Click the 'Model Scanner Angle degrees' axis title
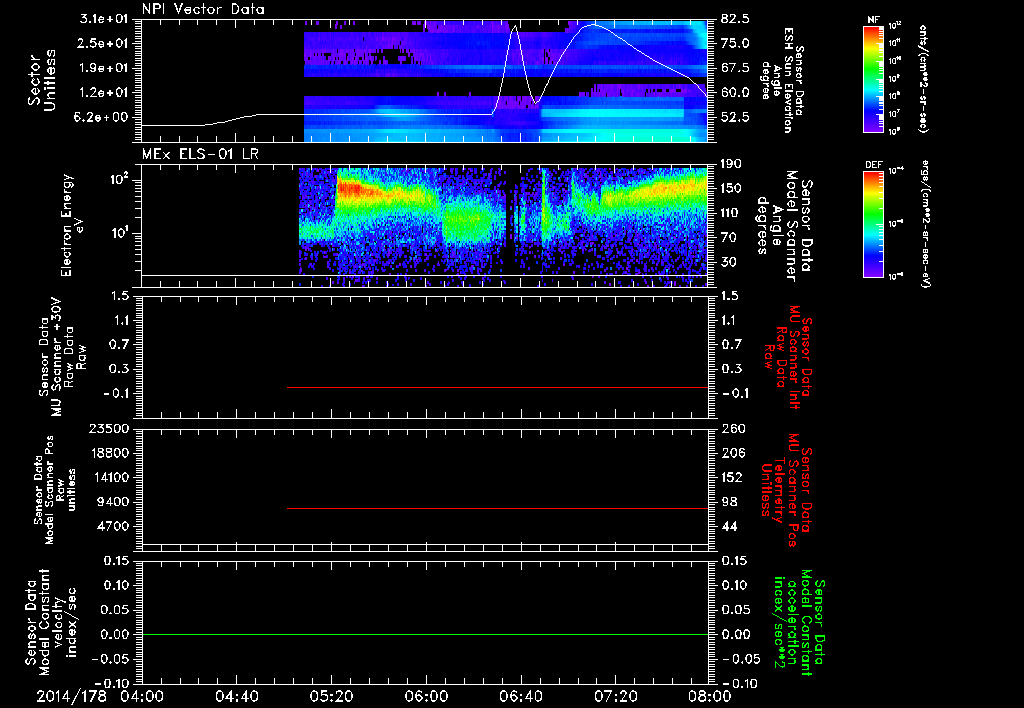Image resolution: width=1024 pixels, height=708 pixels. [784, 225]
